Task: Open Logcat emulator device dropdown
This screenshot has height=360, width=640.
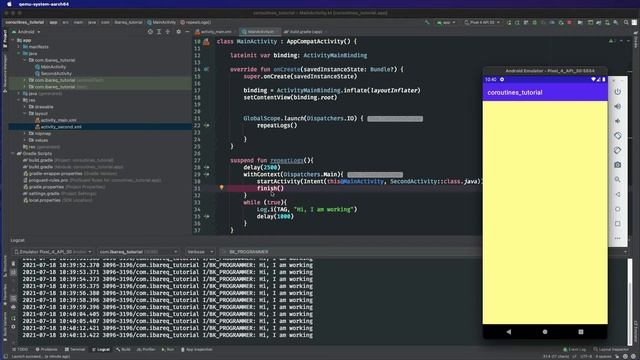Action: pos(52,252)
